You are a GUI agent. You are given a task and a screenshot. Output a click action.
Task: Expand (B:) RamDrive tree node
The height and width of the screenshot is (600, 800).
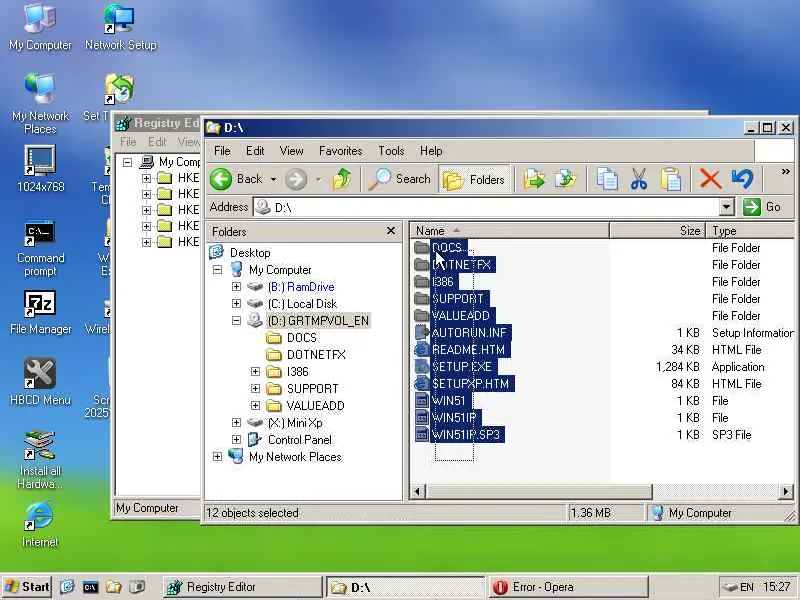tap(236, 287)
